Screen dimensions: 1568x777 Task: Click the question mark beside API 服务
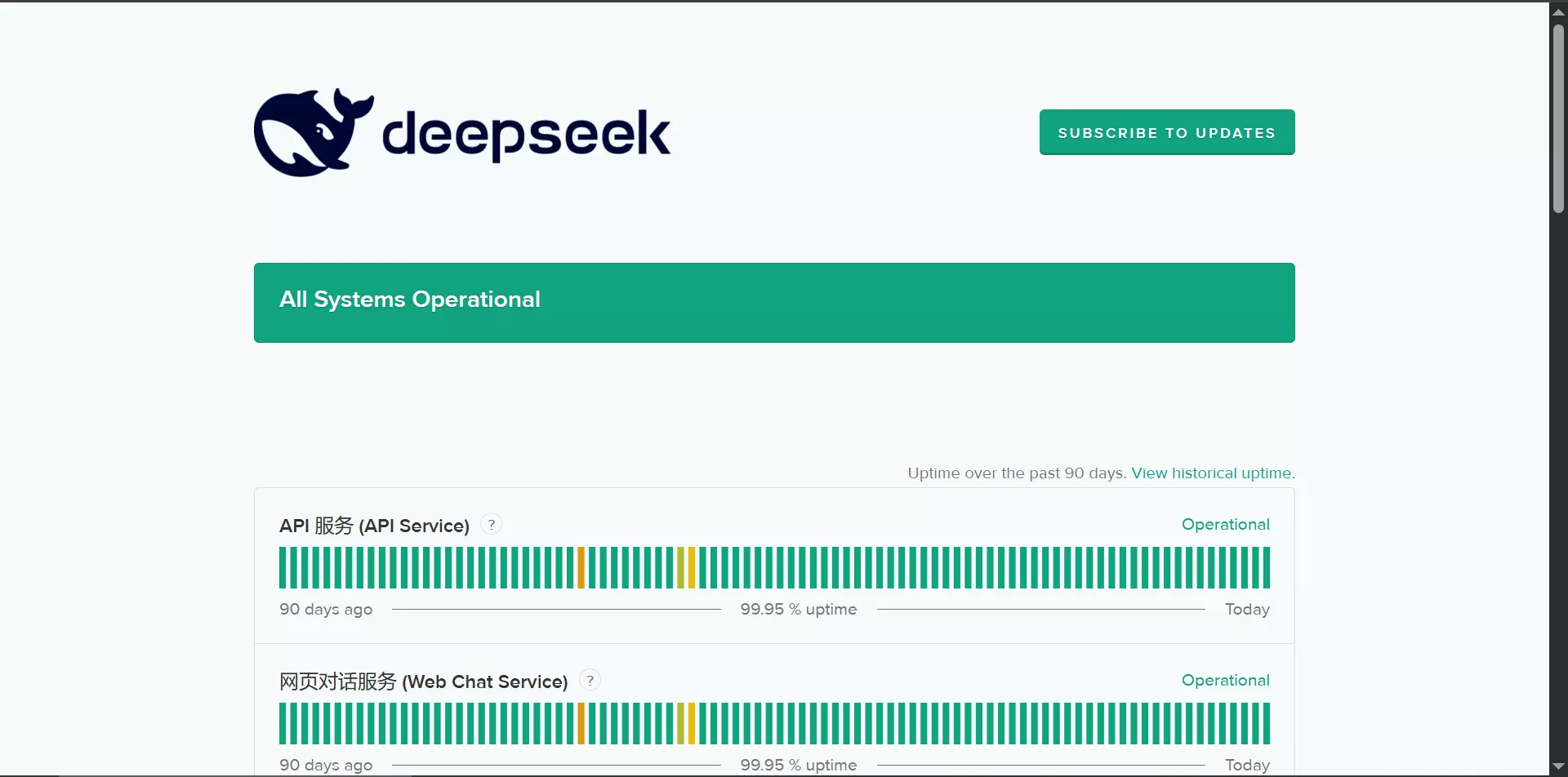pyautogui.click(x=491, y=524)
